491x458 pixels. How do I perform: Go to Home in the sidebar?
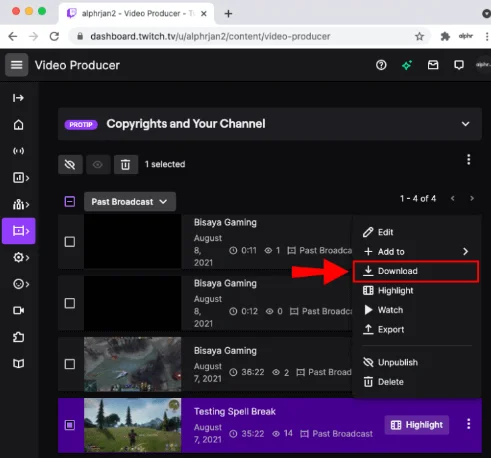click(x=18, y=125)
